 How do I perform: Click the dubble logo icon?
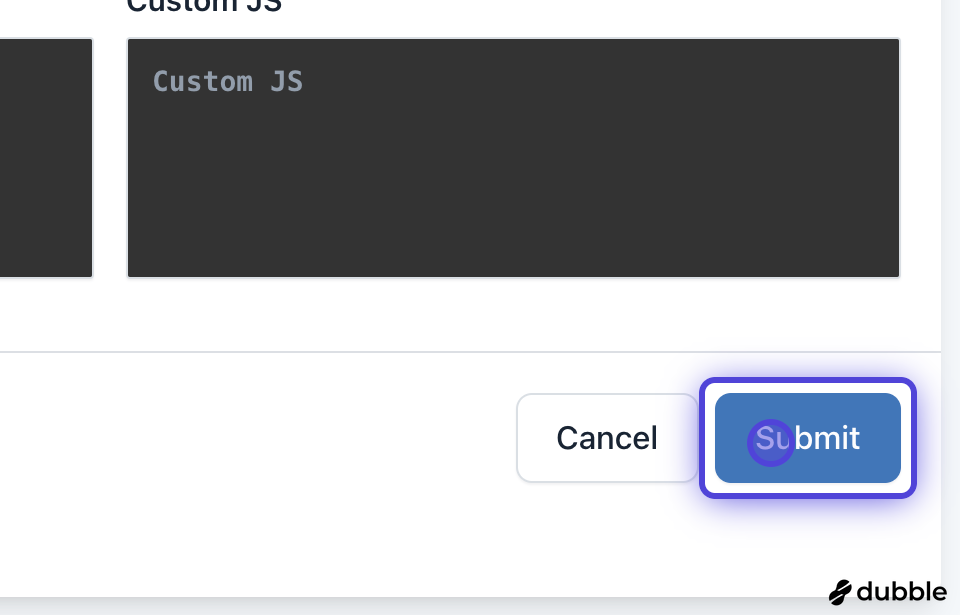[x=840, y=592]
